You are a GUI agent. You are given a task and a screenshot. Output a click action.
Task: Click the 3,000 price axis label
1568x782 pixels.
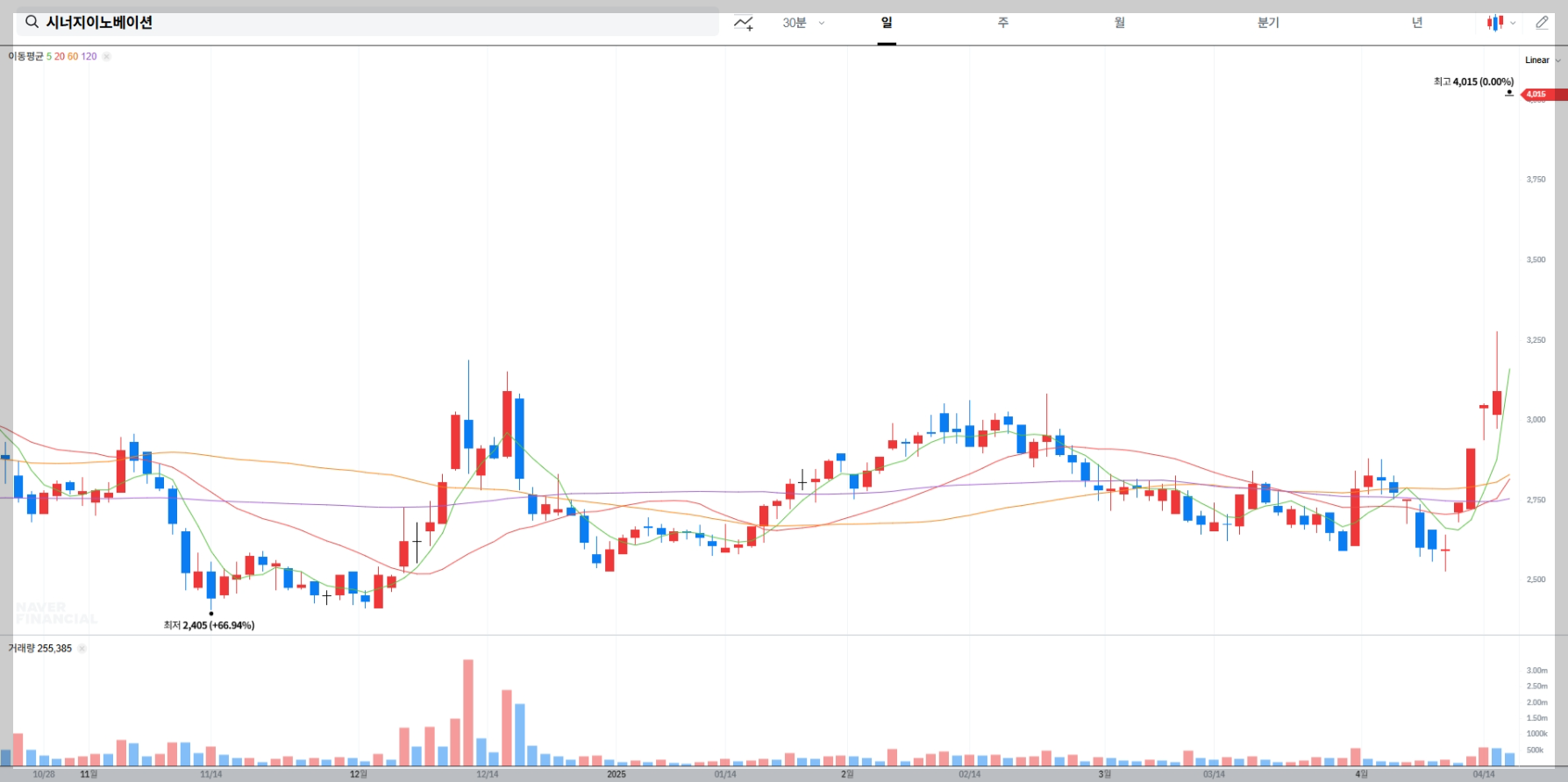[x=1536, y=420]
